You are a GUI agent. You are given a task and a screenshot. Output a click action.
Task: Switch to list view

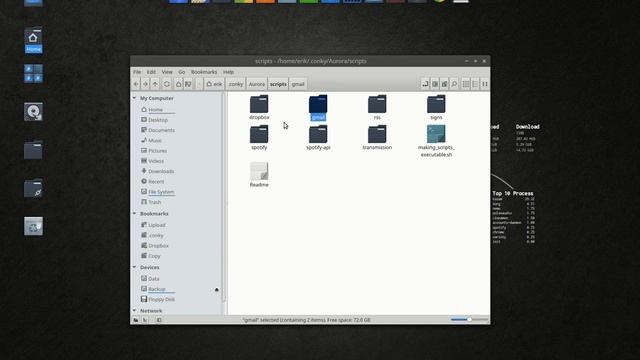click(x=475, y=84)
